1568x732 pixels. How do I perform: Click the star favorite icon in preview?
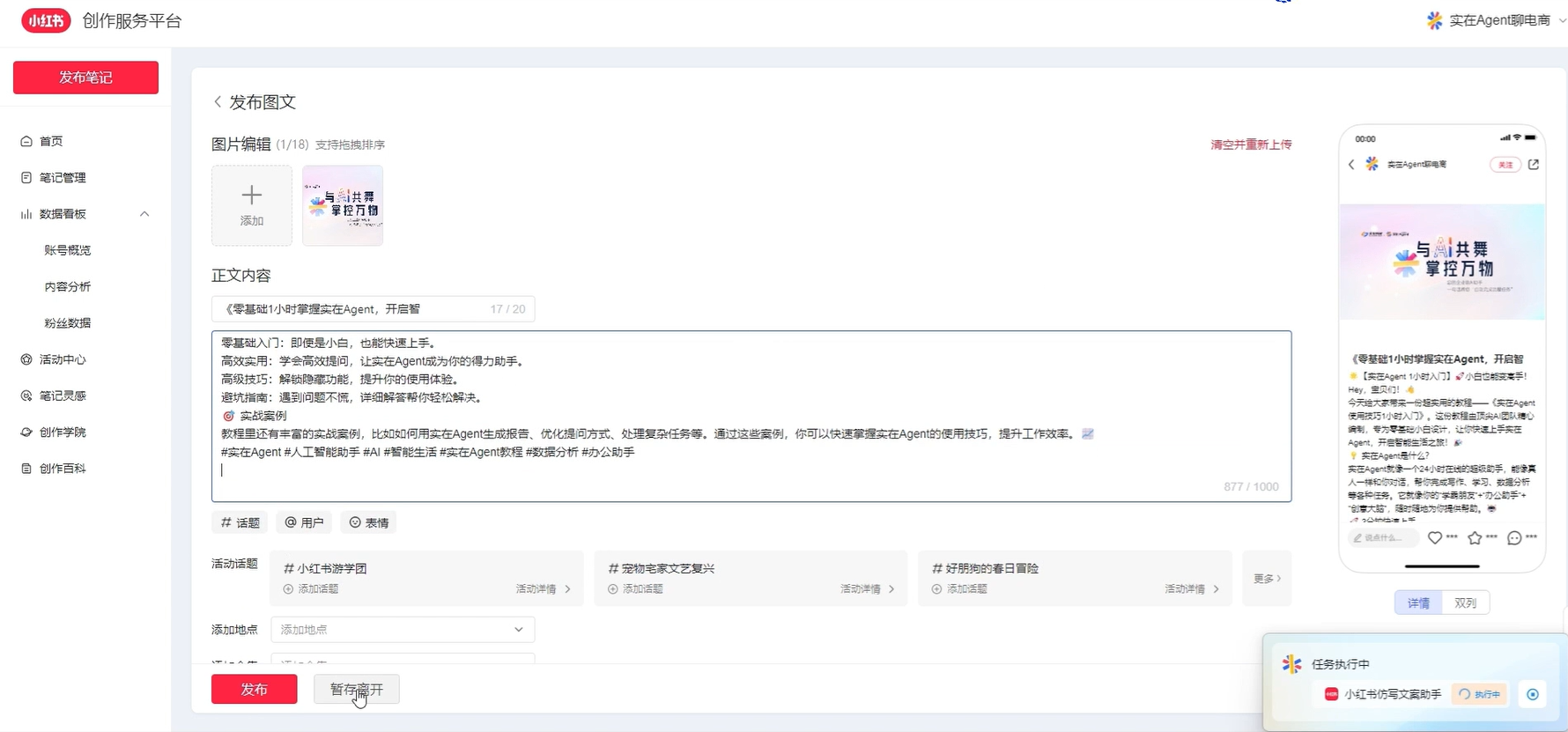1475,537
